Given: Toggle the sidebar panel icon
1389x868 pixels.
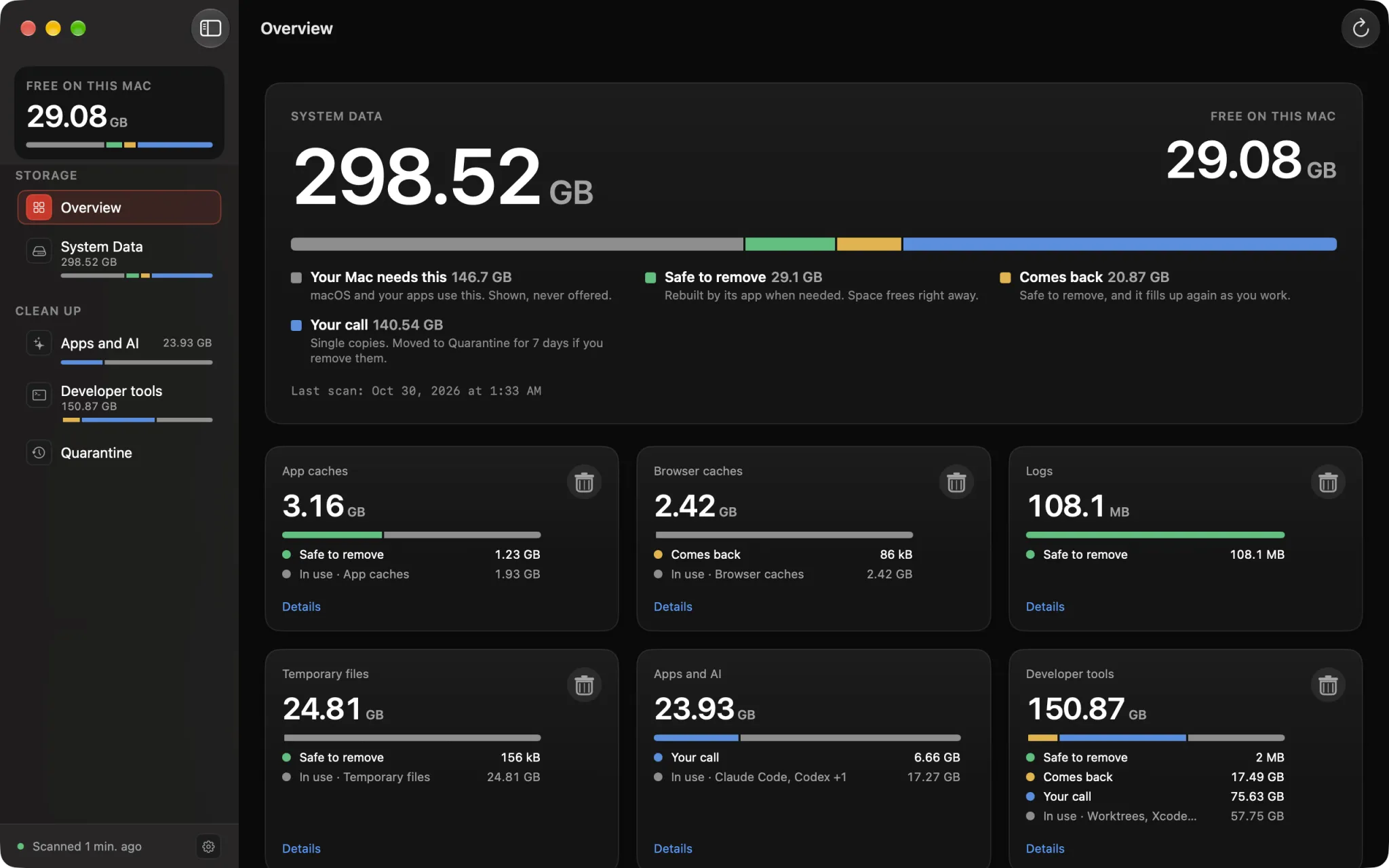Looking at the screenshot, I should click(210, 28).
